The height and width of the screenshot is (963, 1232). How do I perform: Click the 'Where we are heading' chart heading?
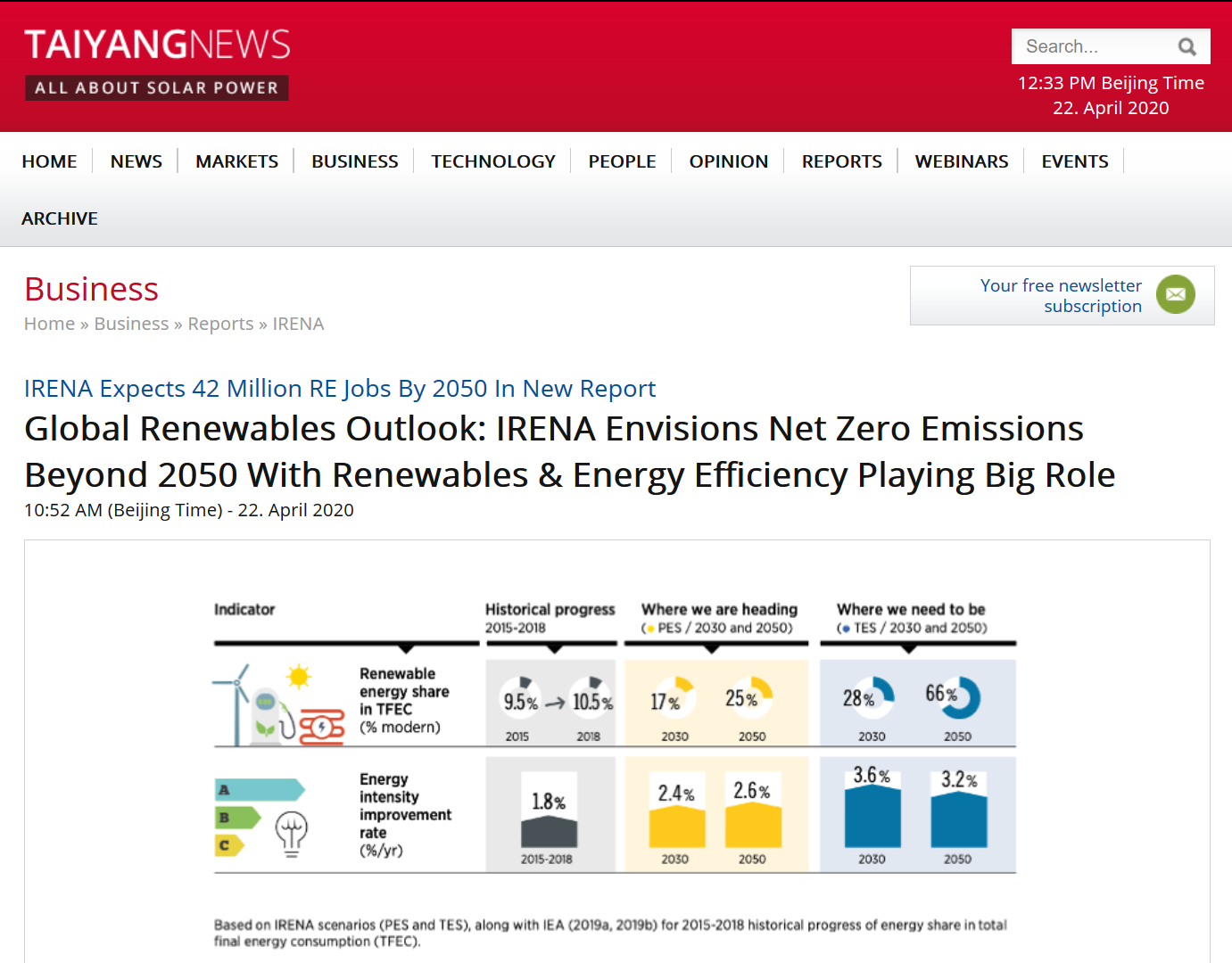tap(719, 610)
